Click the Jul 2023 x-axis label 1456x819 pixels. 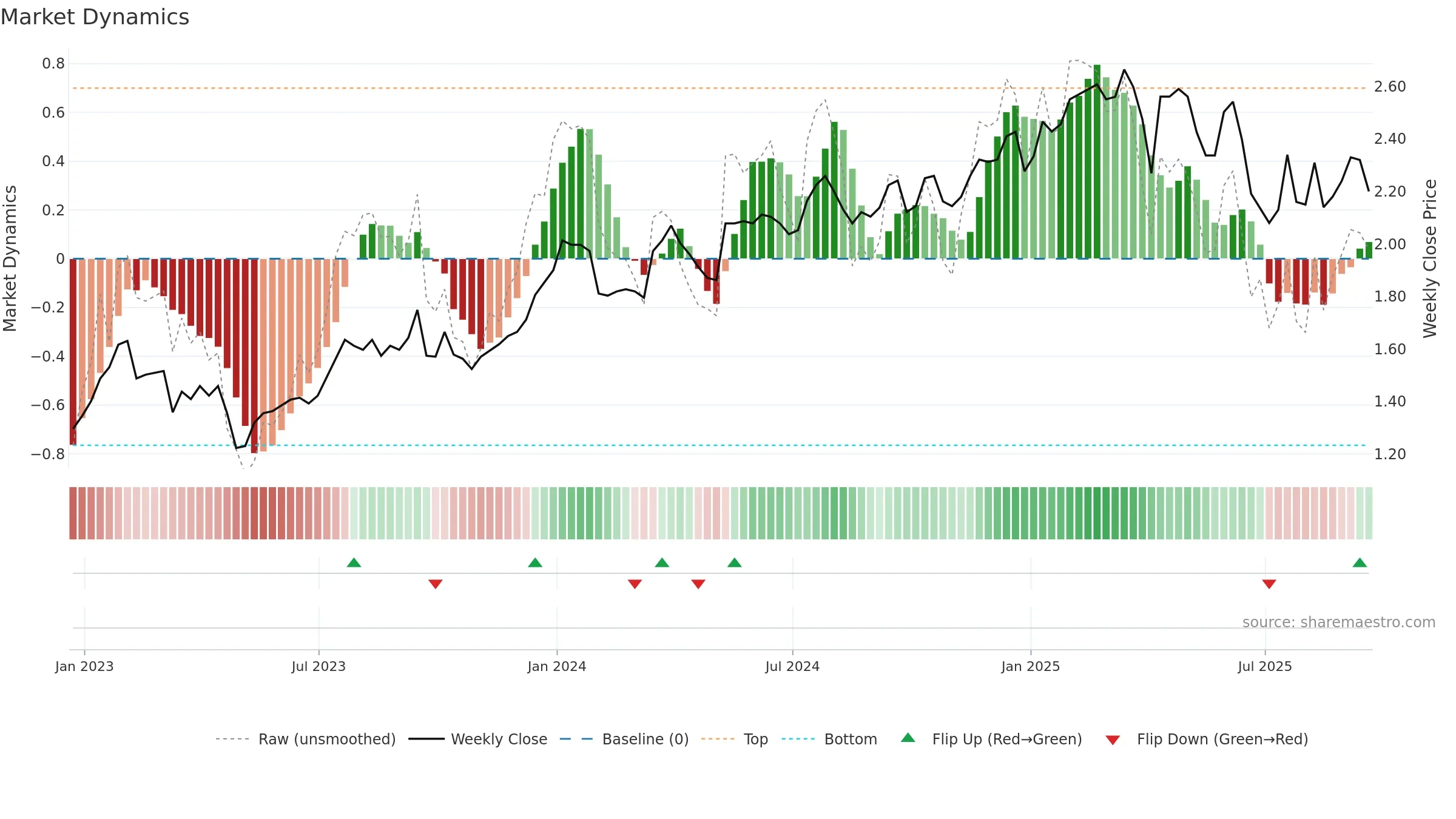coord(318,666)
